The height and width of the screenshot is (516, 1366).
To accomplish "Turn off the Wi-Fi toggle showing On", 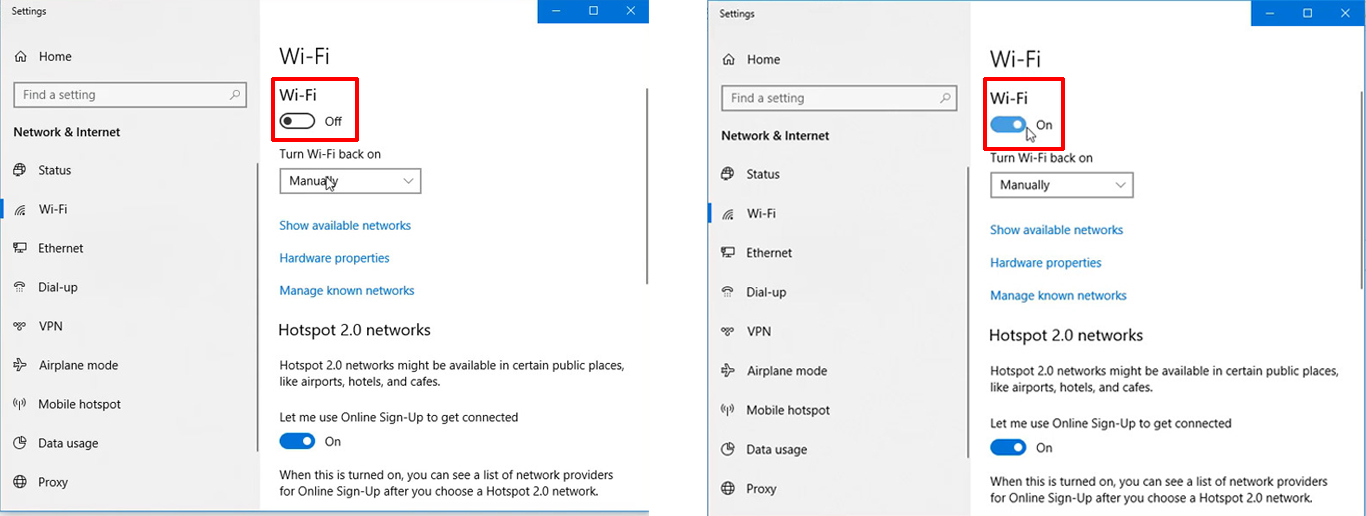I will tap(1008, 125).
